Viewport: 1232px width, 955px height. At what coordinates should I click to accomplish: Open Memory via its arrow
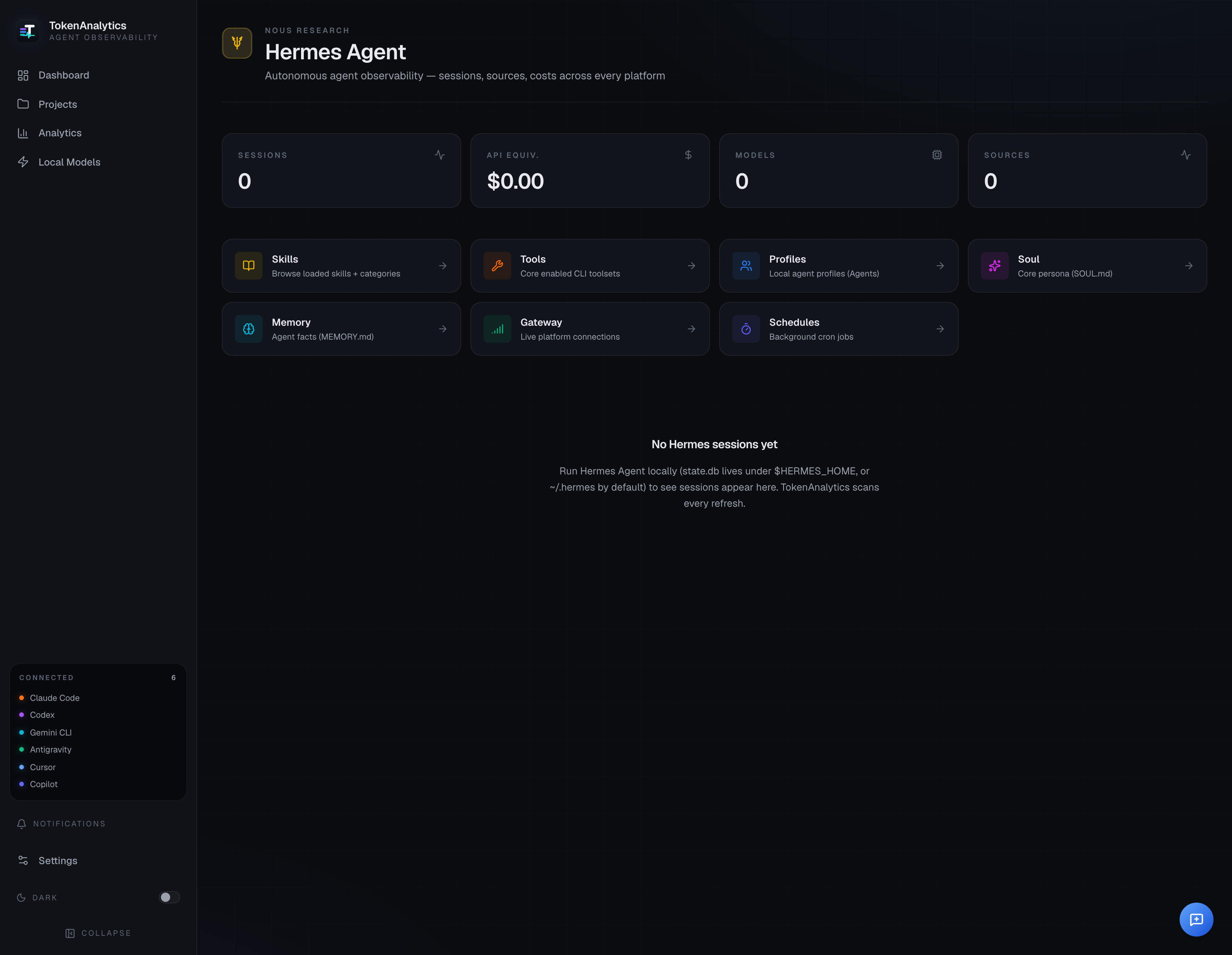pos(443,329)
